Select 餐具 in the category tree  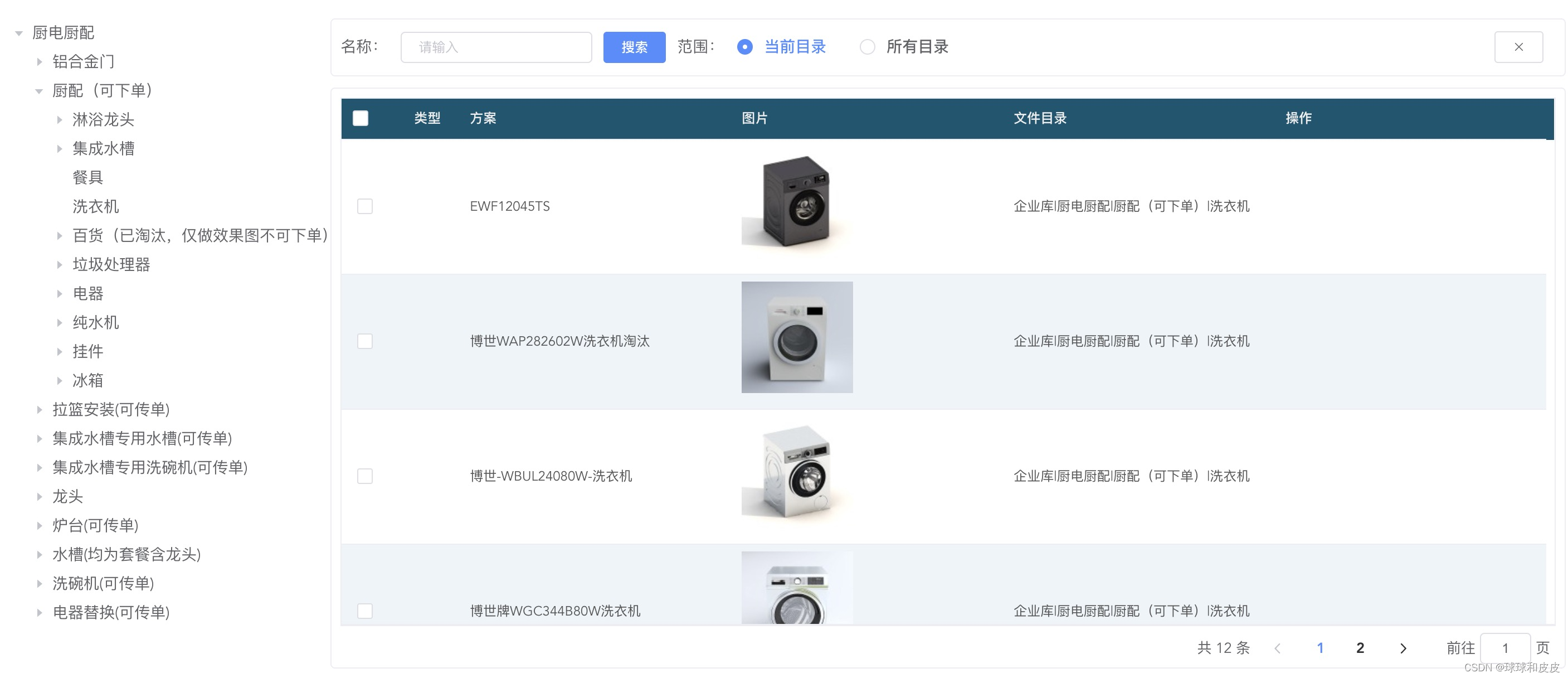click(87, 177)
